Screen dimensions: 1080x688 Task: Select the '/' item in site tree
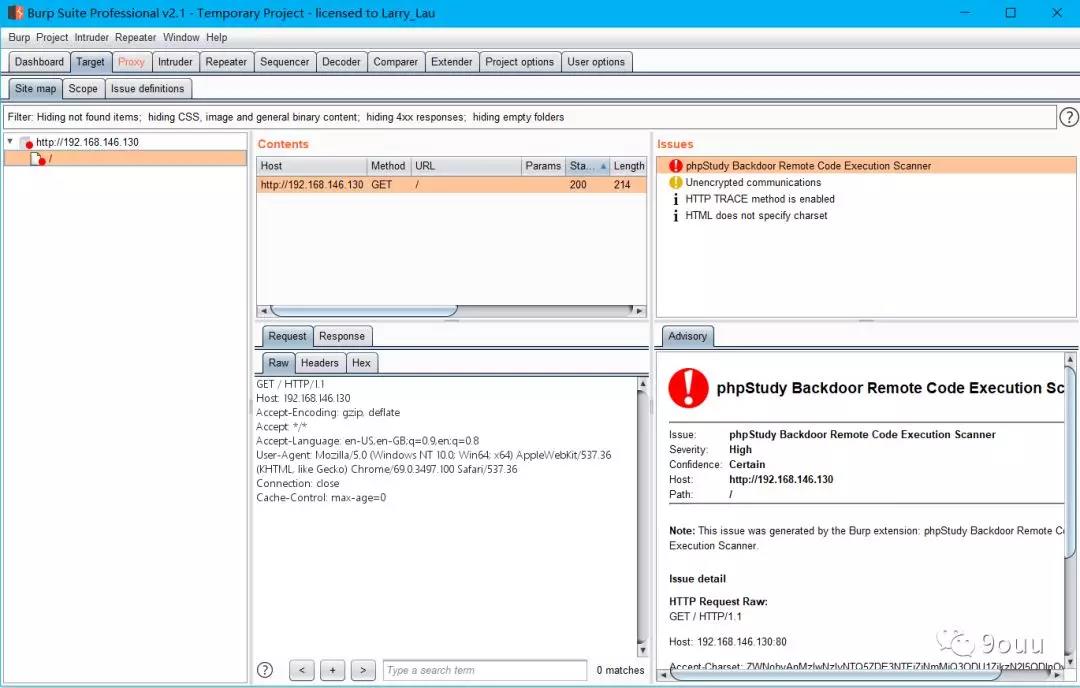click(125, 159)
